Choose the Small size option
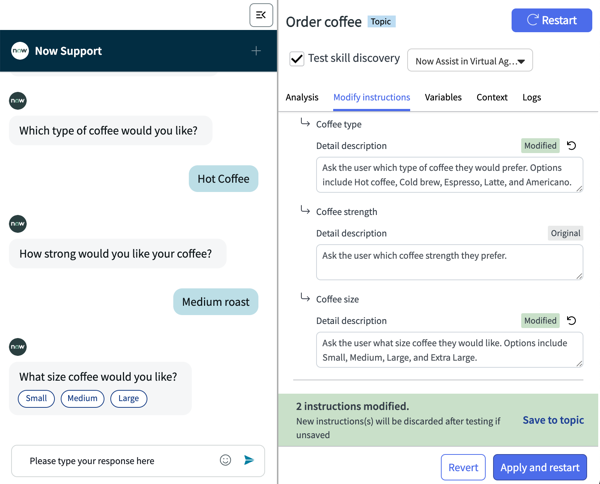Viewport: 600px width, 484px height. point(36,399)
